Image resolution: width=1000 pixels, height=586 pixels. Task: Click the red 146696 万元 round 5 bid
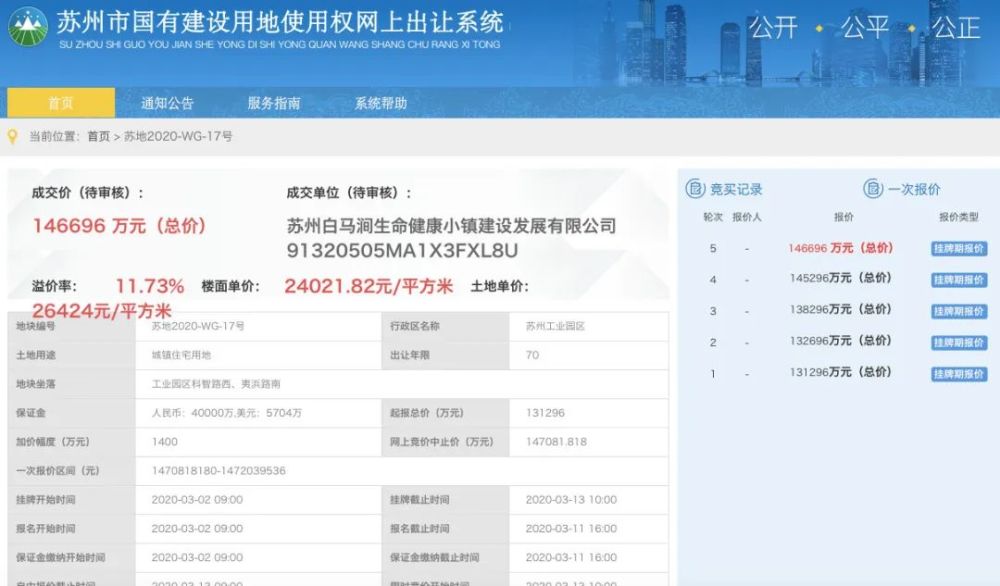(x=841, y=248)
